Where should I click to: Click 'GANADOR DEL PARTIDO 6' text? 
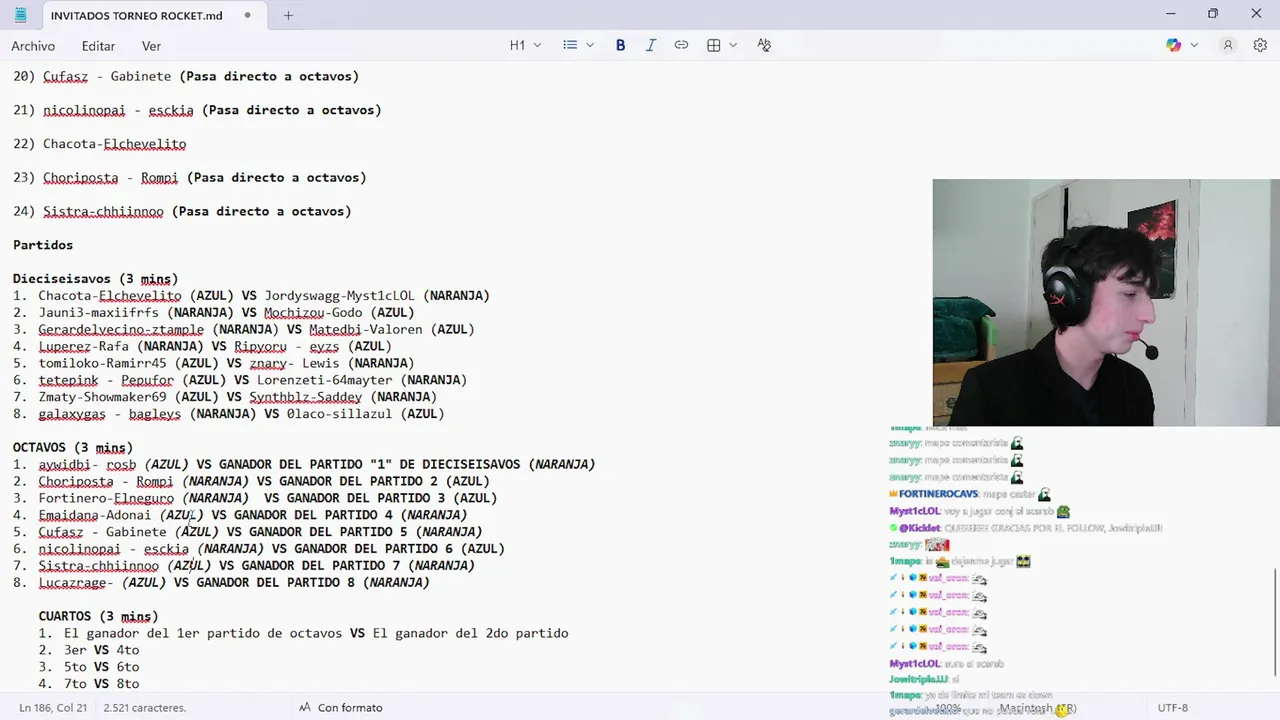[x=373, y=549]
